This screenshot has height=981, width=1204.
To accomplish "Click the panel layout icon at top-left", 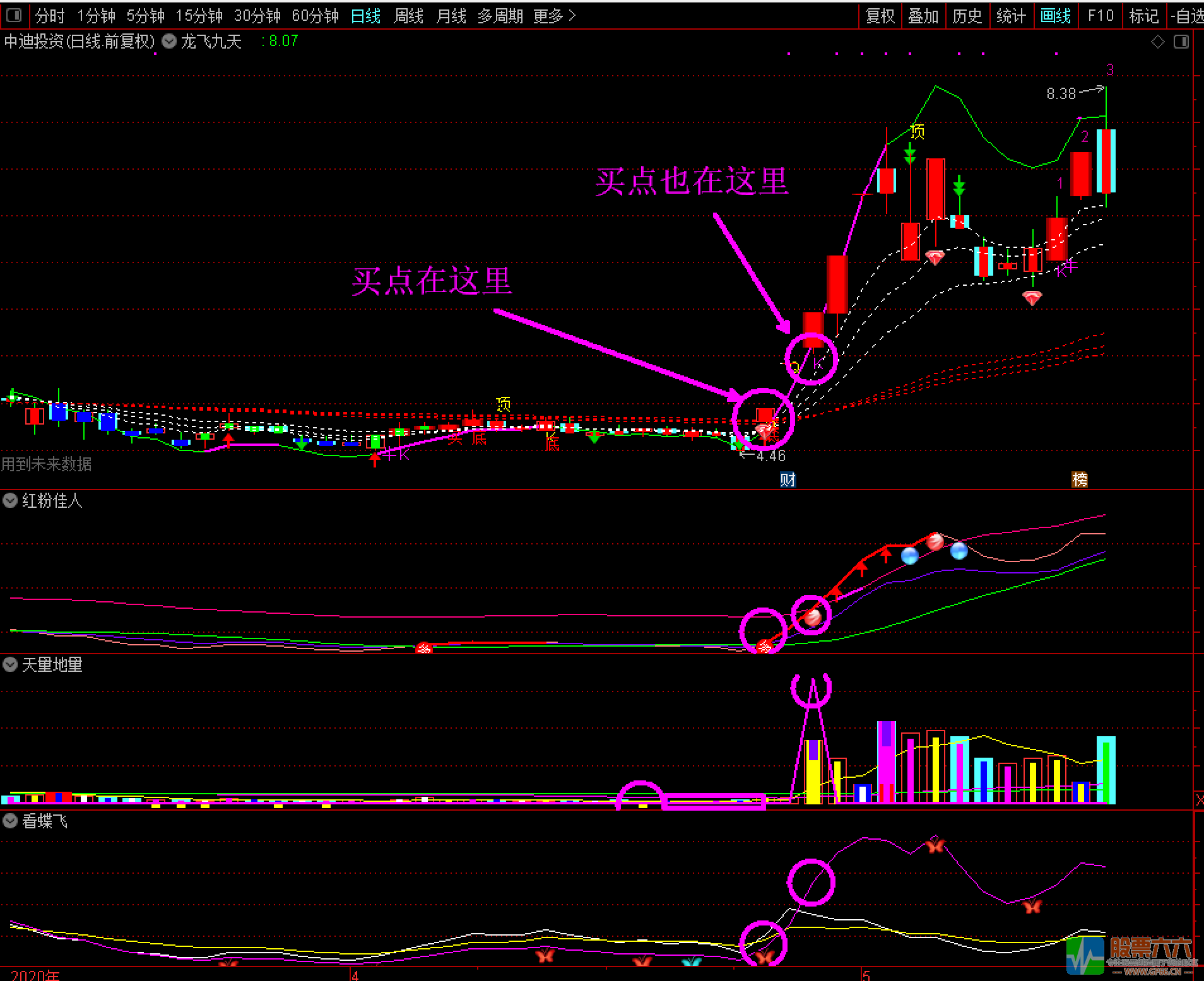I will pyautogui.click(x=13, y=15).
